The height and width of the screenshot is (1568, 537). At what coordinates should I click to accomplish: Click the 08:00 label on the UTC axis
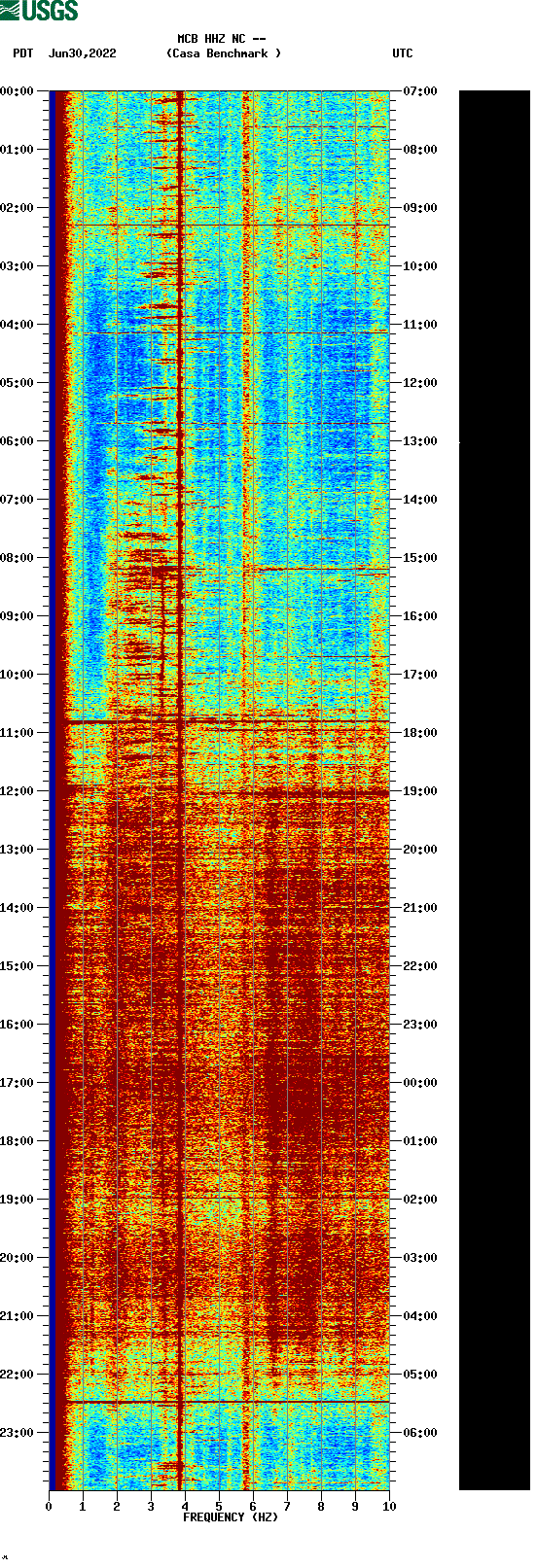click(420, 150)
